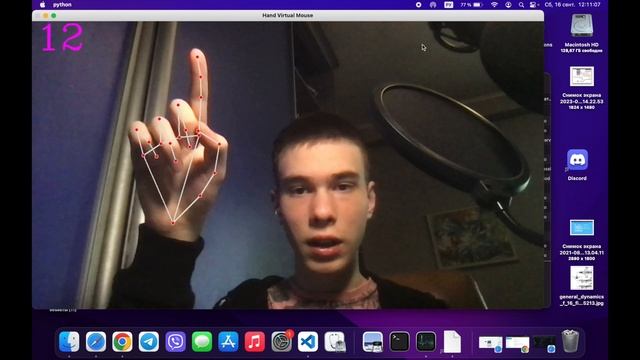The image size is (640, 360).
Task: Launch Viber from the Dock
Action: pyautogui.click(x=175, y=341)
